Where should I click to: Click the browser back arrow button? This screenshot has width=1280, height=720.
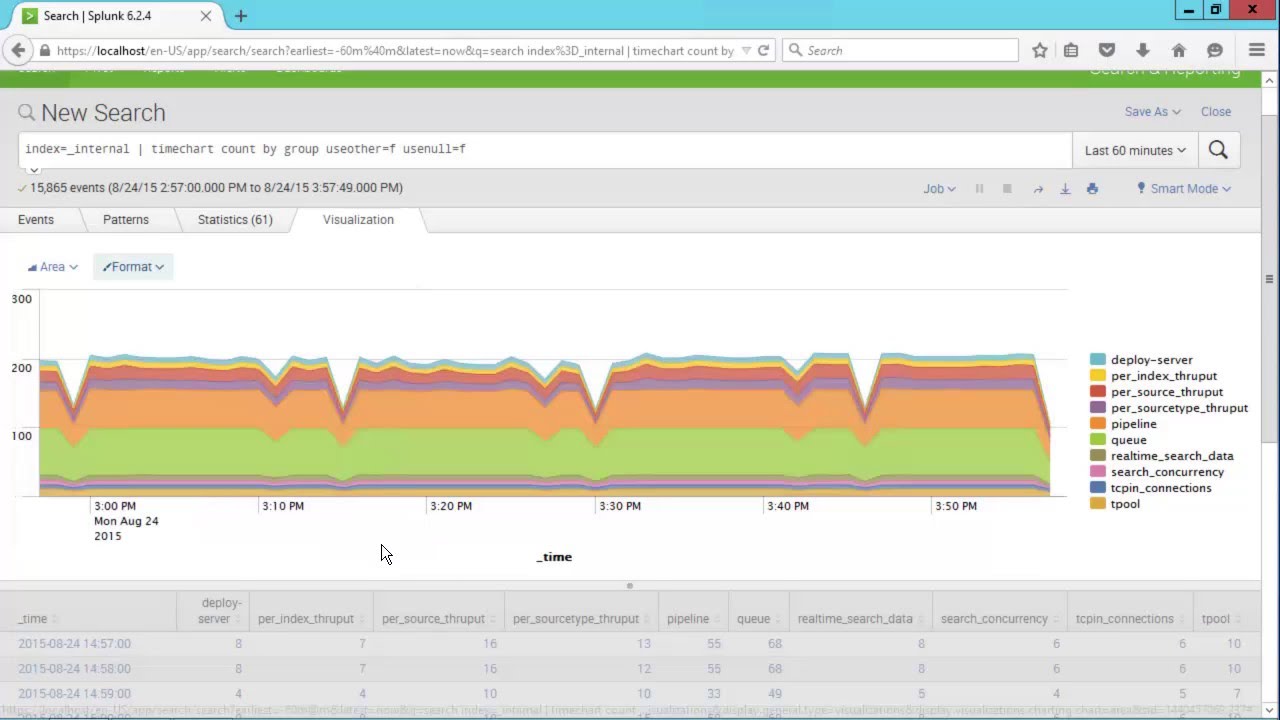(x=18, y=50)
